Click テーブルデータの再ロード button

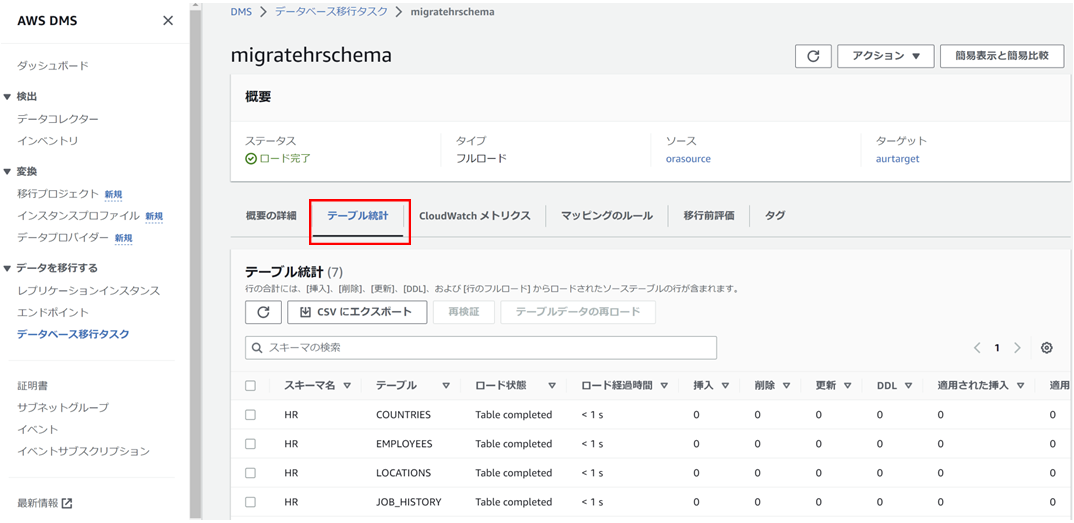(x=577, y=311)
